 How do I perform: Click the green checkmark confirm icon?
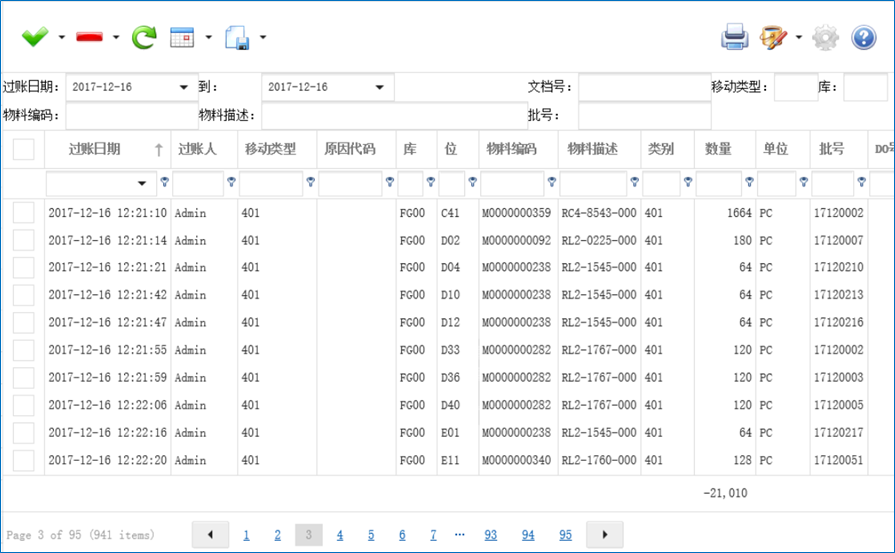pyautogui.click(x=35, y=38)
